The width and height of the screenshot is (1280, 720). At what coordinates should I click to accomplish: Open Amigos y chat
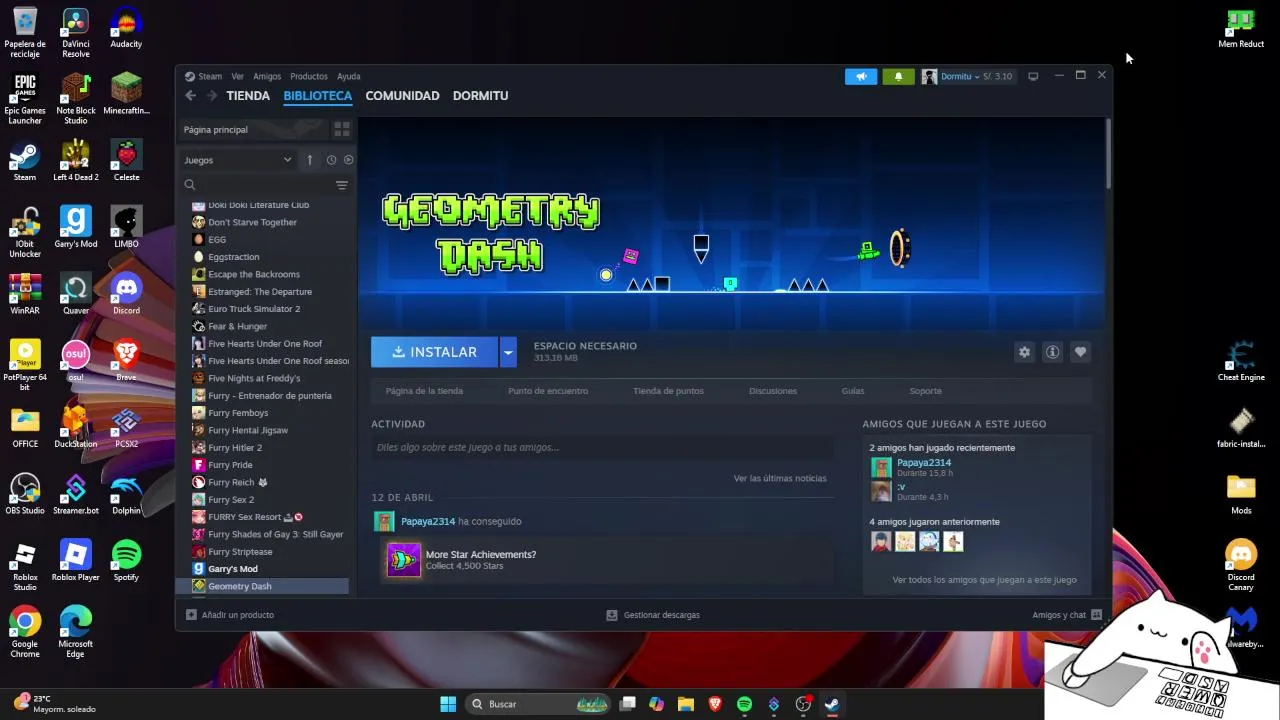coord(1066,615)
